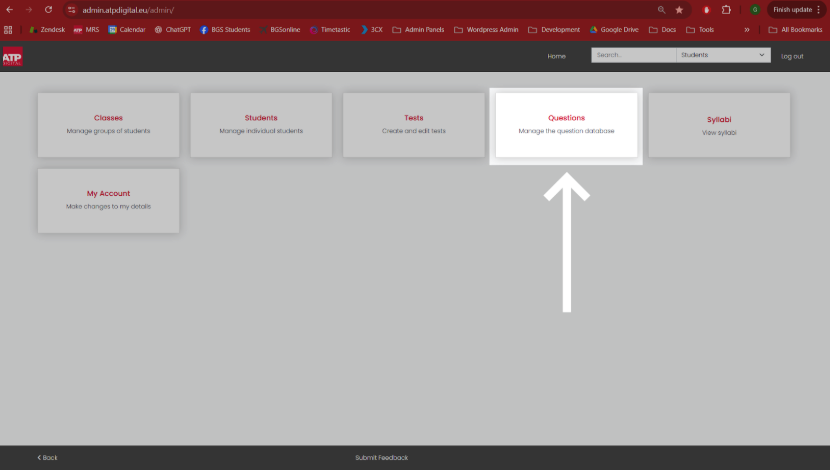Screen dimensions: 830x470
Task: Click the Submit Feedback link
Action: 382,457
